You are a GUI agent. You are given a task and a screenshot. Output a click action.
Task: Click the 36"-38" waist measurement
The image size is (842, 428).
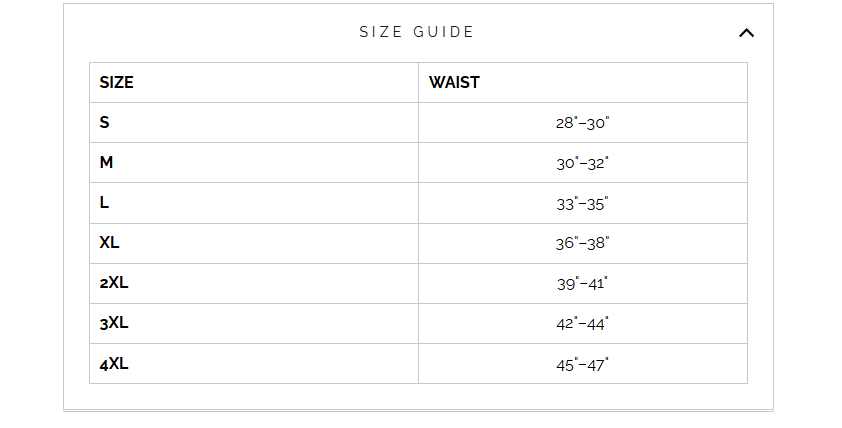coord(582,243)
